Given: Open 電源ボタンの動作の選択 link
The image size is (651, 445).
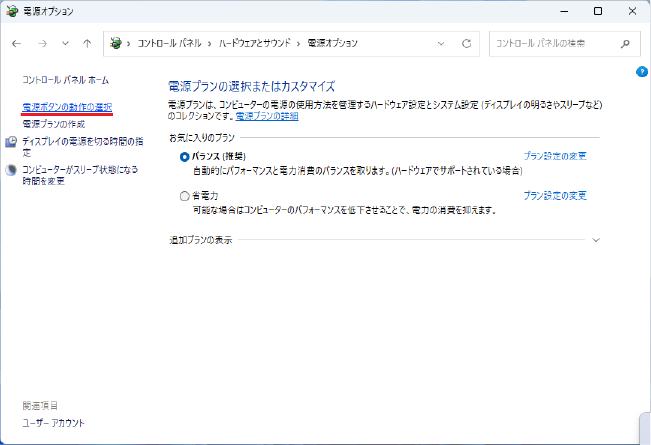Looking at the screenshot, I should click(x=67, y=107).
